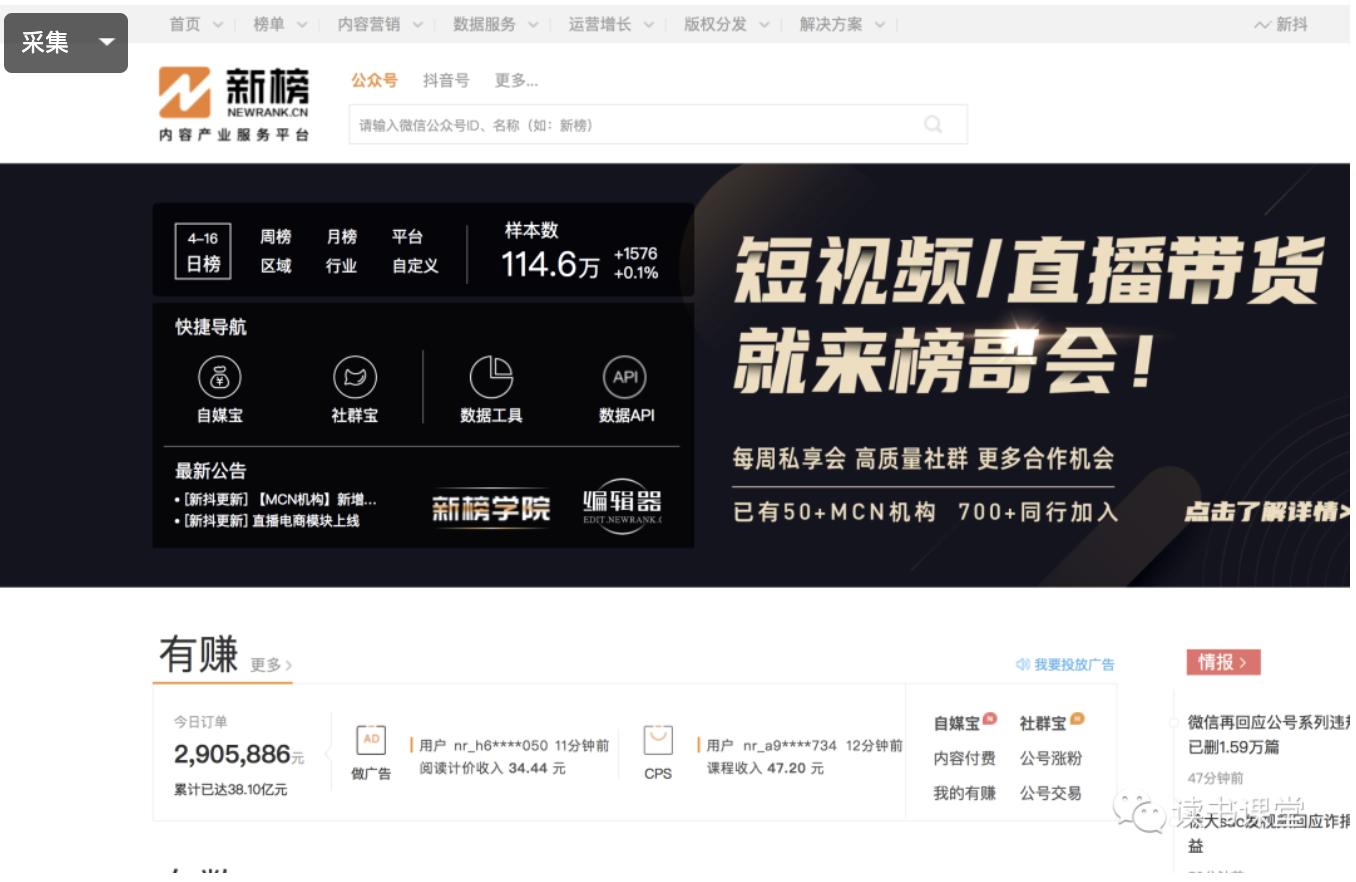Viewport: 1356px width, 882px height.
Task: Expand the 榜单 navigation dropdown
Action: point(301,24)
